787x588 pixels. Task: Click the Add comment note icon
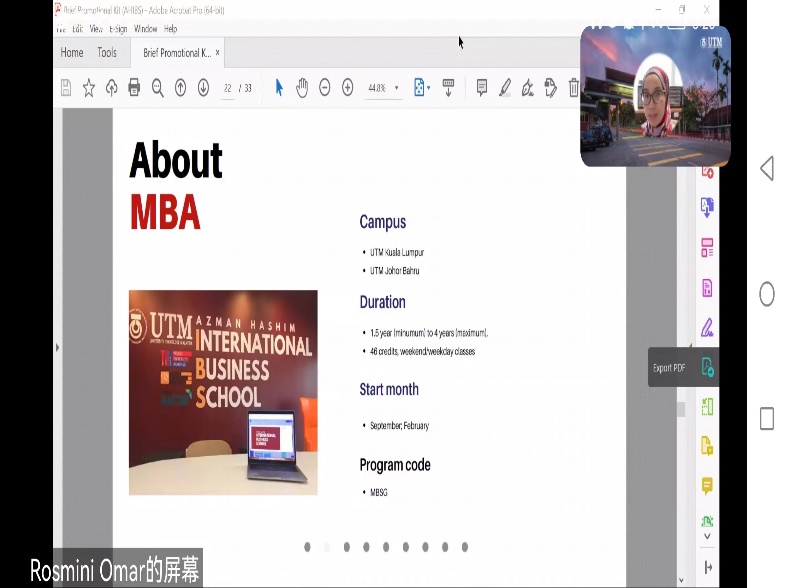click(x=481, y=88)
